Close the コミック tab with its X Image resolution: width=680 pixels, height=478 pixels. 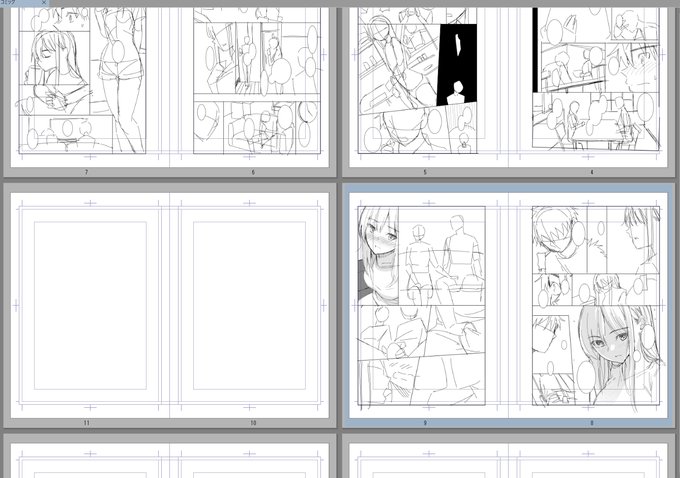(x=43, y=3)
